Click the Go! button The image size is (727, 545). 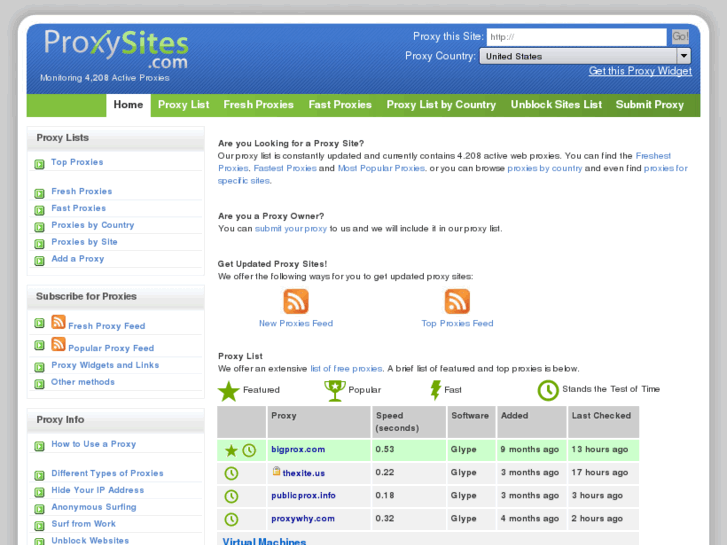tap(680, 37)
